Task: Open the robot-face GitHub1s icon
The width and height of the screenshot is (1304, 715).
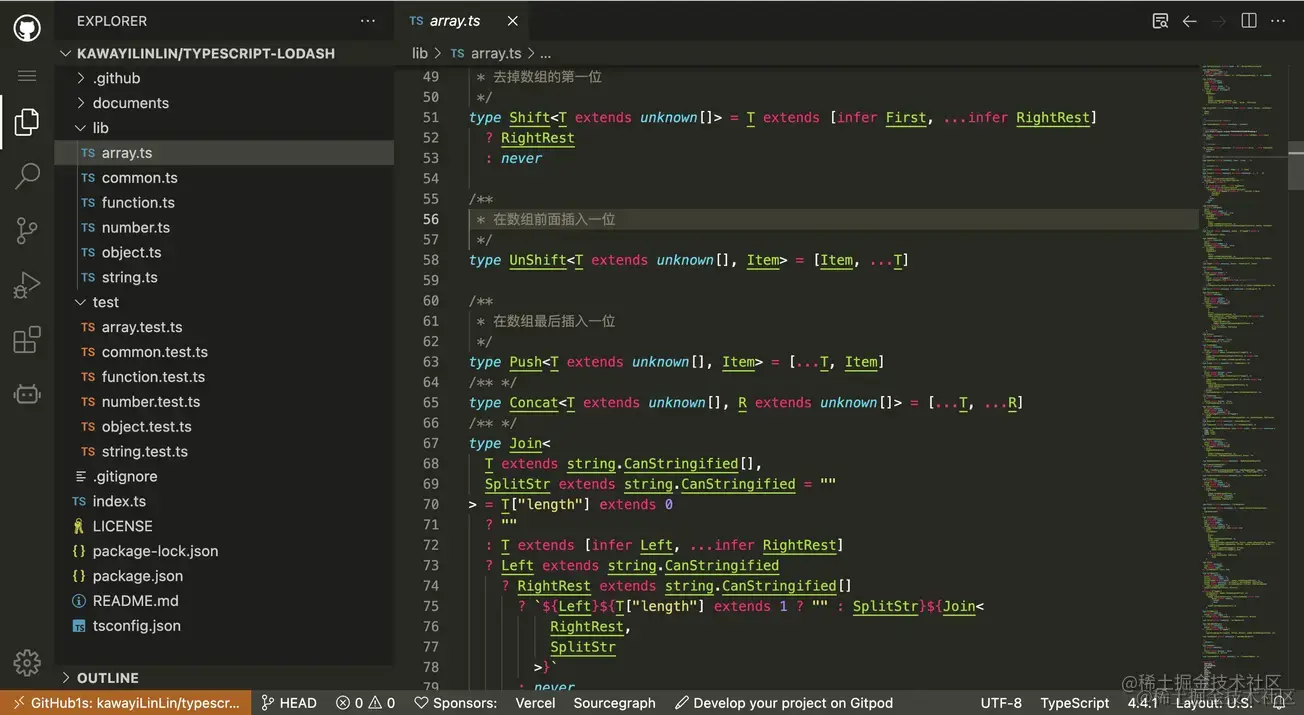Action: point(27,394)
